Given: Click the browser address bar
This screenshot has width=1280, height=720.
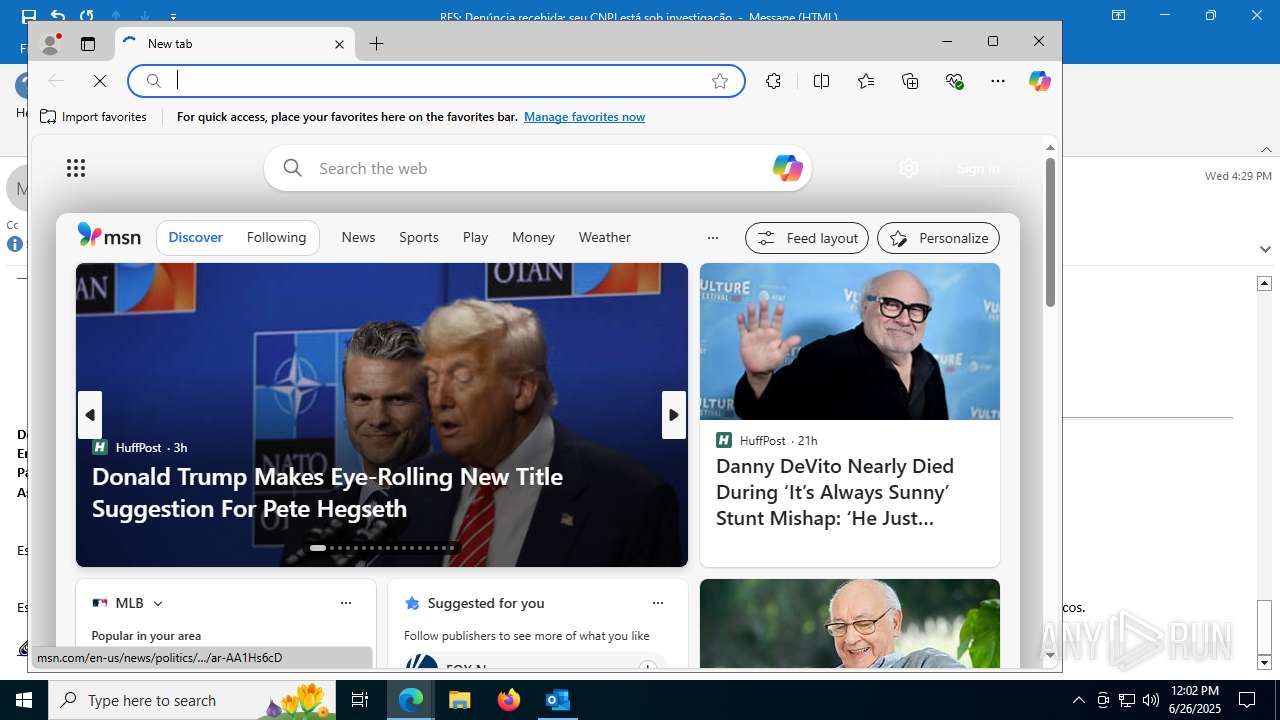Looking at the screenshot, I should click(437, 81).
